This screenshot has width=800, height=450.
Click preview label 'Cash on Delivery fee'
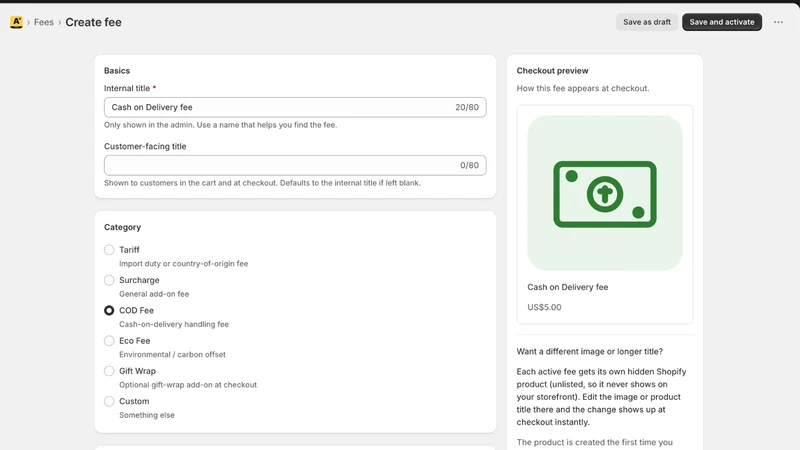coord(568,287)
